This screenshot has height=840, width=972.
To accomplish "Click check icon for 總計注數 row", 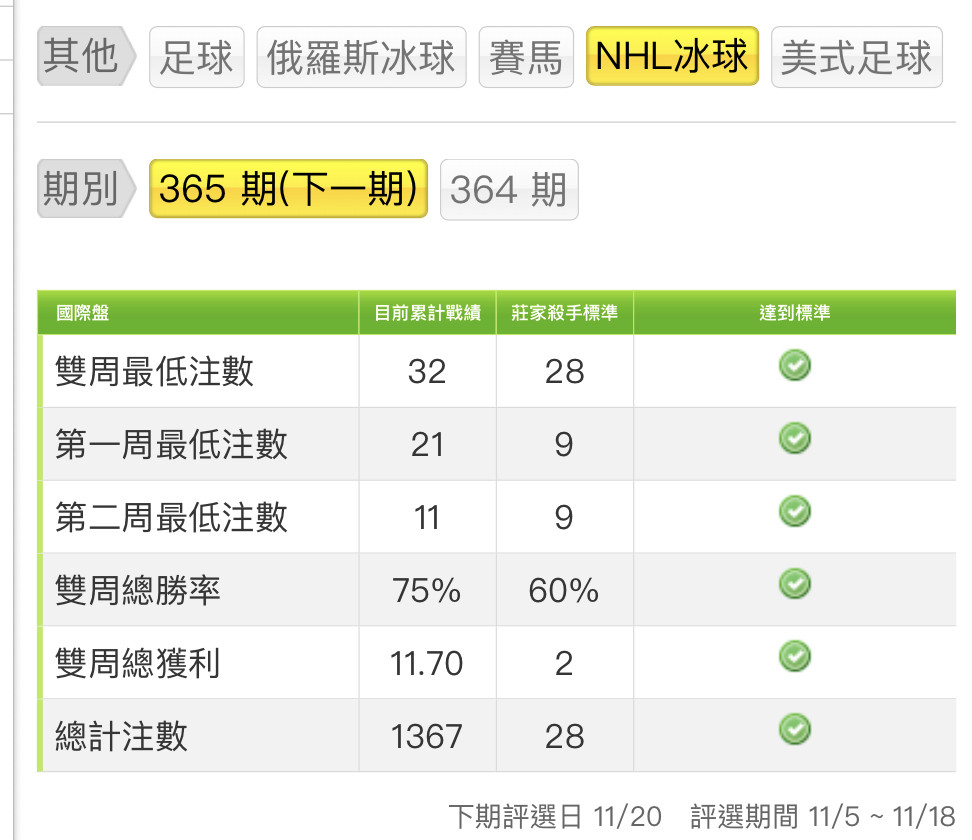I will pyautogui.click(x=795, y=729).
